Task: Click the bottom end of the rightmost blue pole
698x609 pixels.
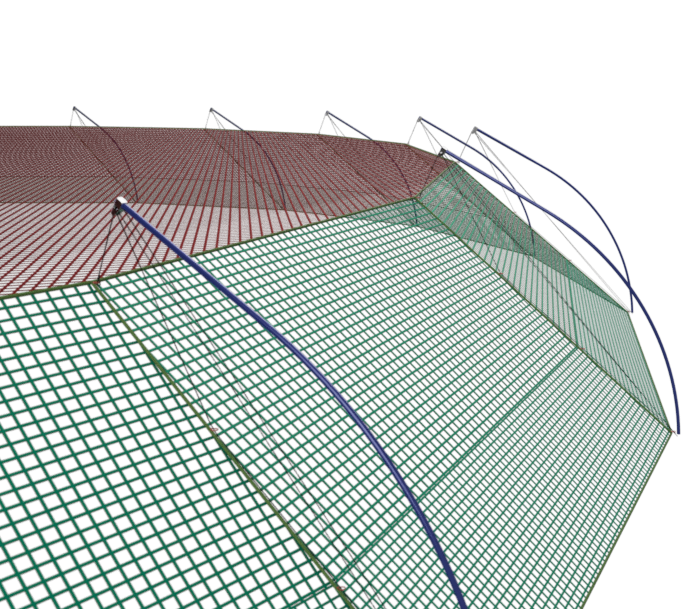Action: (677, 432)
